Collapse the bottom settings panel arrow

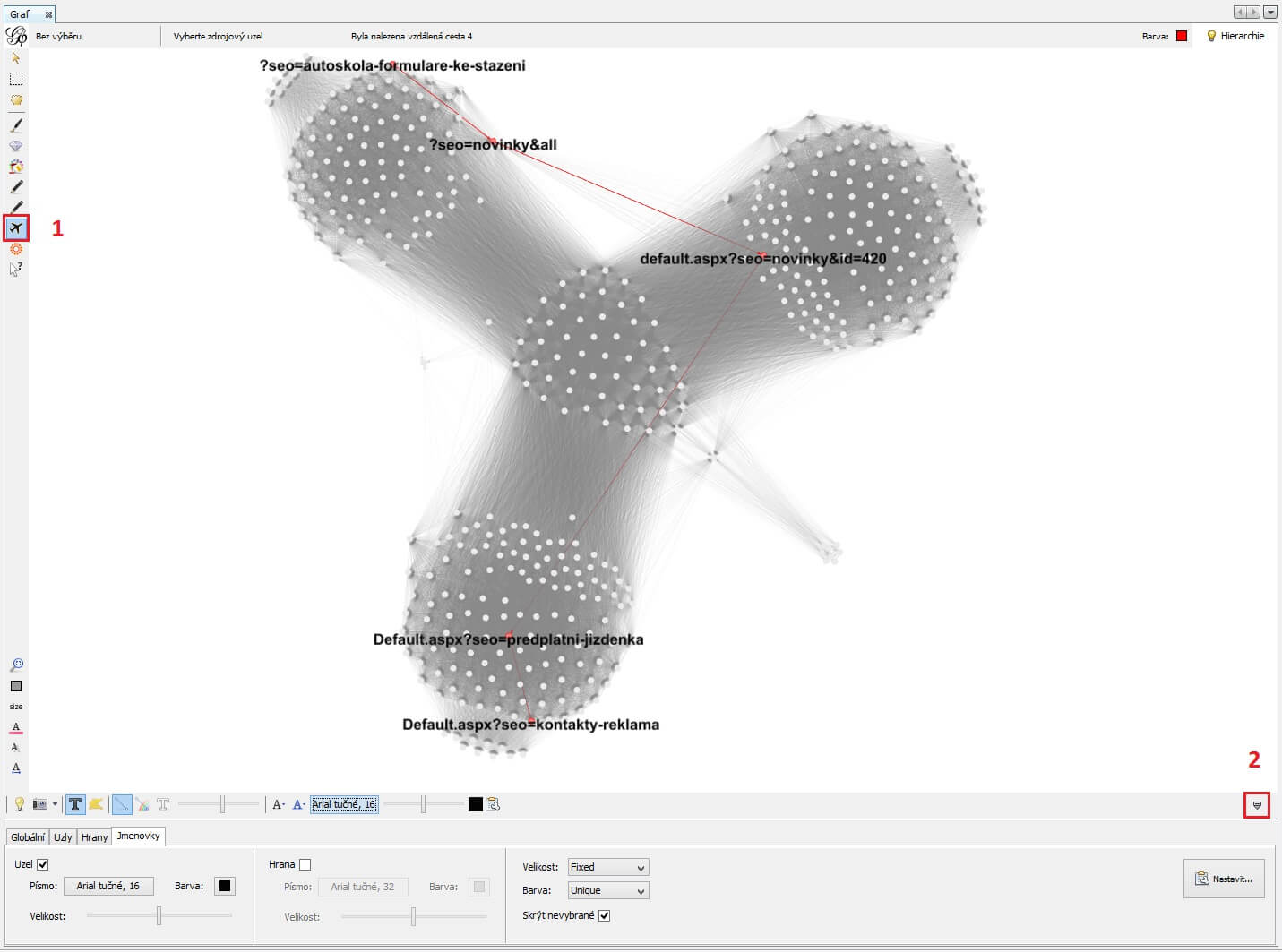click(1257, 805)
